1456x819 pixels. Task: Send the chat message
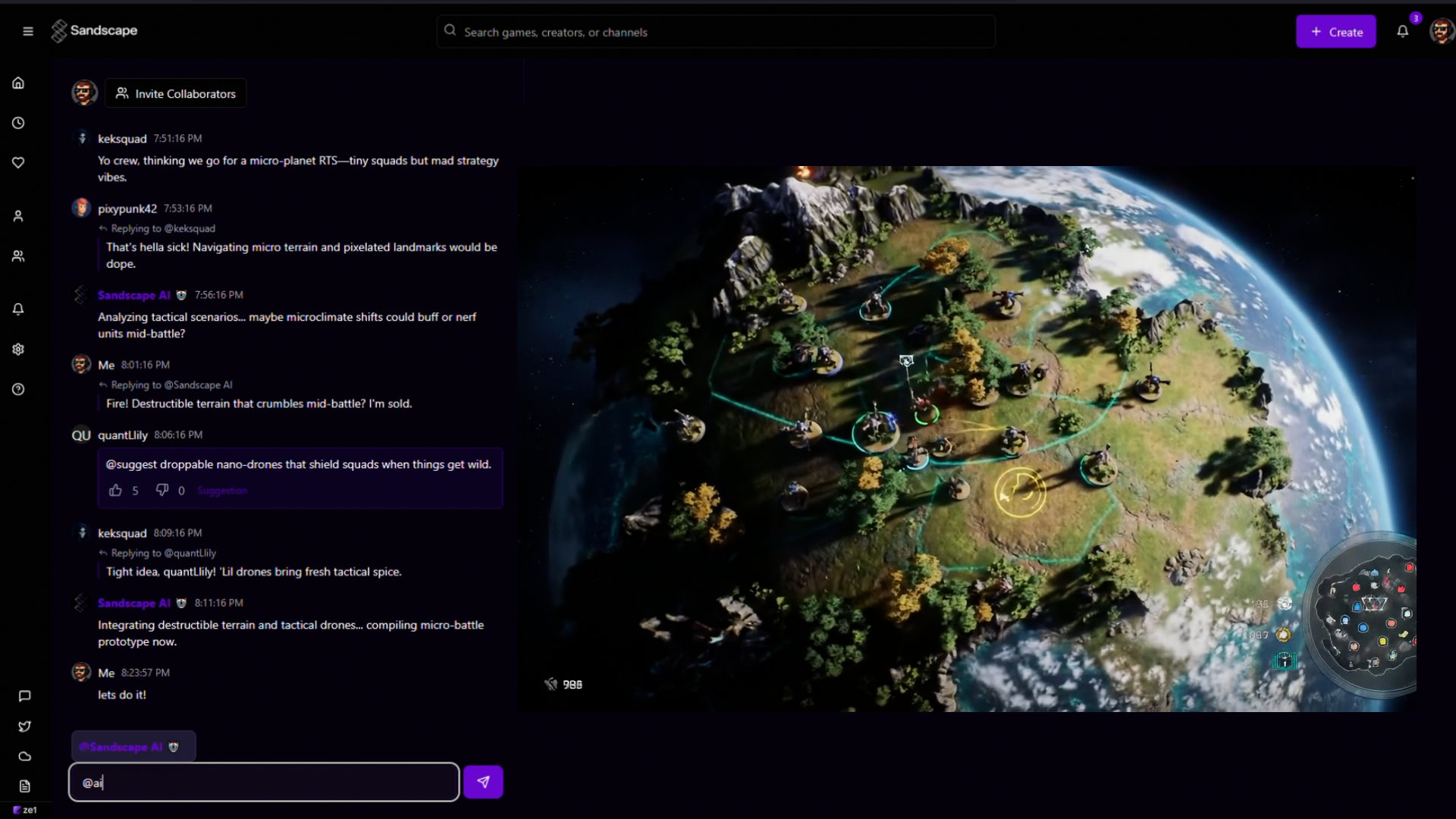(x=483, y=782)
